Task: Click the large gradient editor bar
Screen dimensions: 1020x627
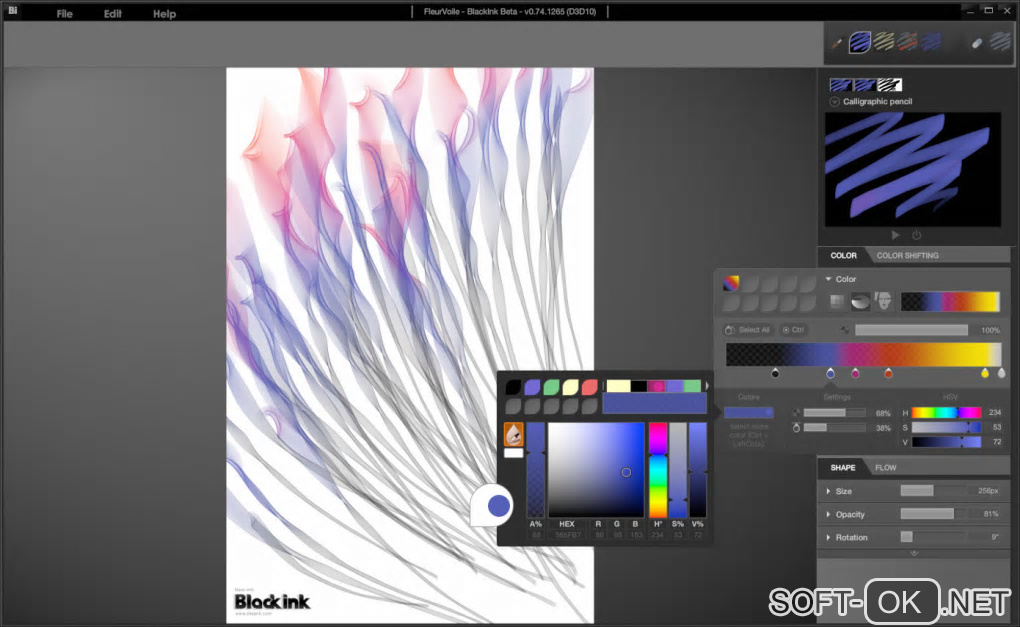Action: point(863,354)
